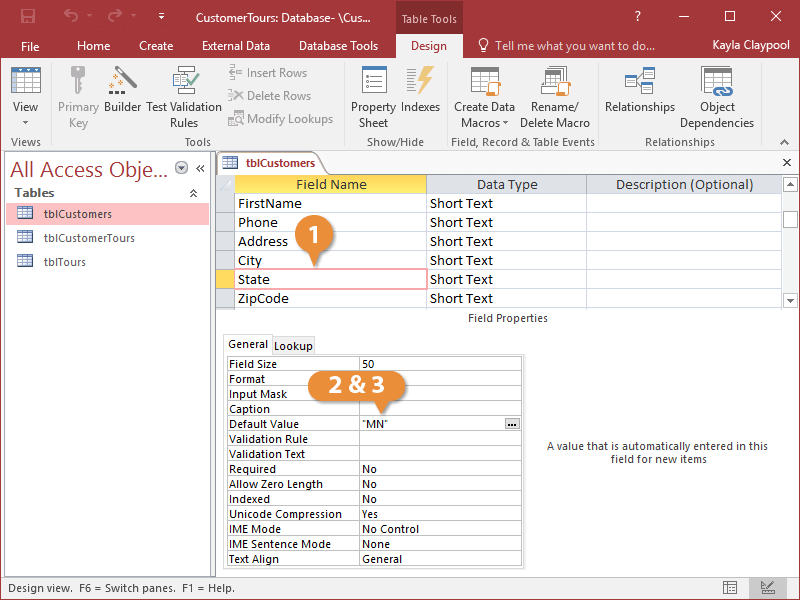Screen dimensions: 800x600
Task: Switch to the Lookup properties tab
Action: (293, 345)
